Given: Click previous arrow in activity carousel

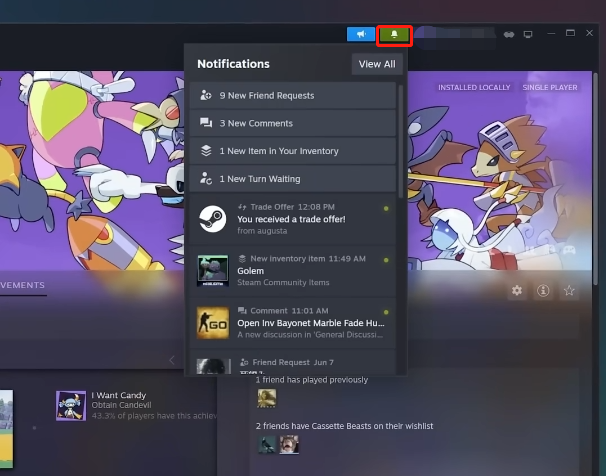Looking at the screenshot, I should (172, 360).
